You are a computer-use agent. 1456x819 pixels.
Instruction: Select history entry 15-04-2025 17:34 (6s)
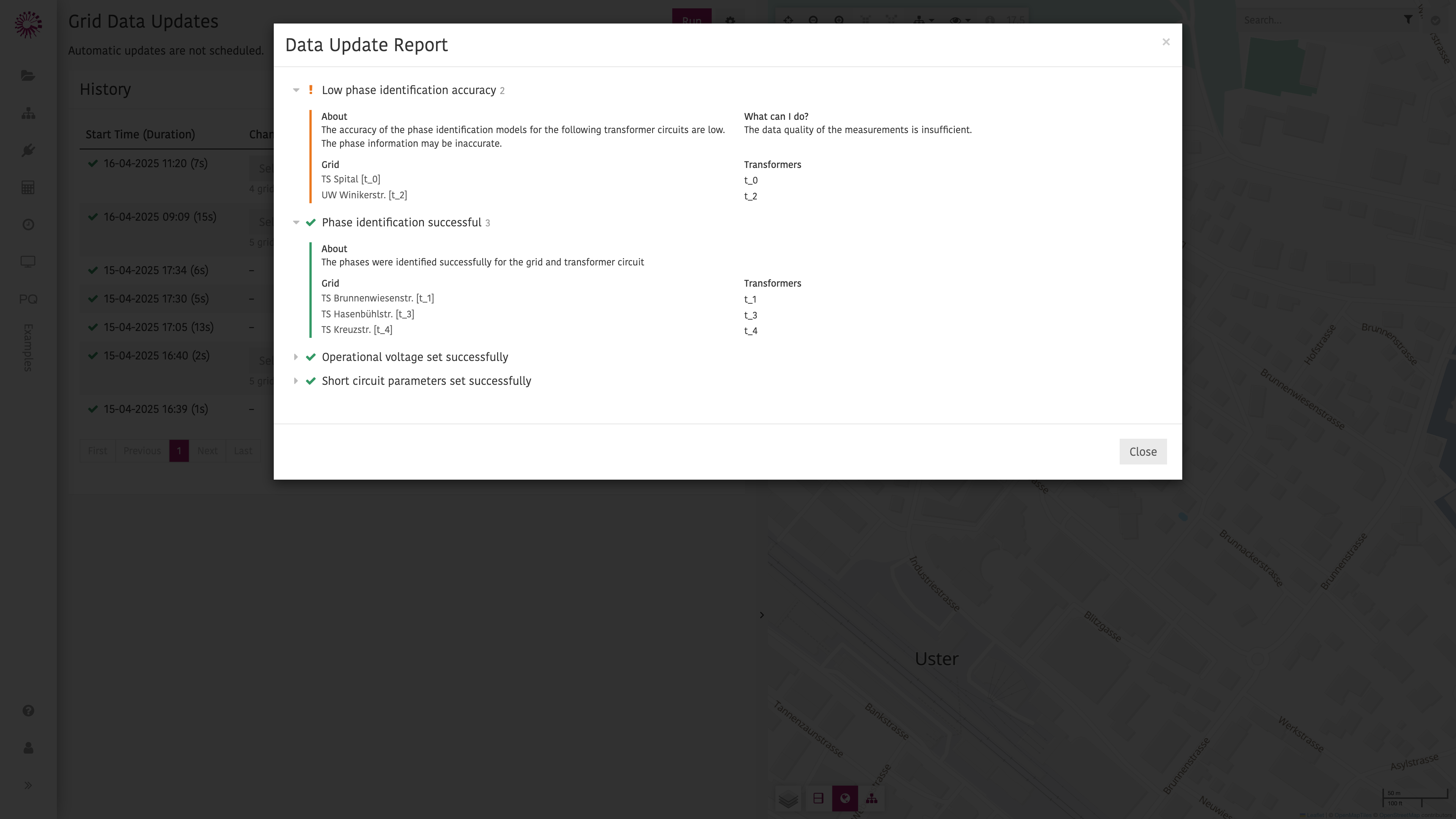pos(156,270)
